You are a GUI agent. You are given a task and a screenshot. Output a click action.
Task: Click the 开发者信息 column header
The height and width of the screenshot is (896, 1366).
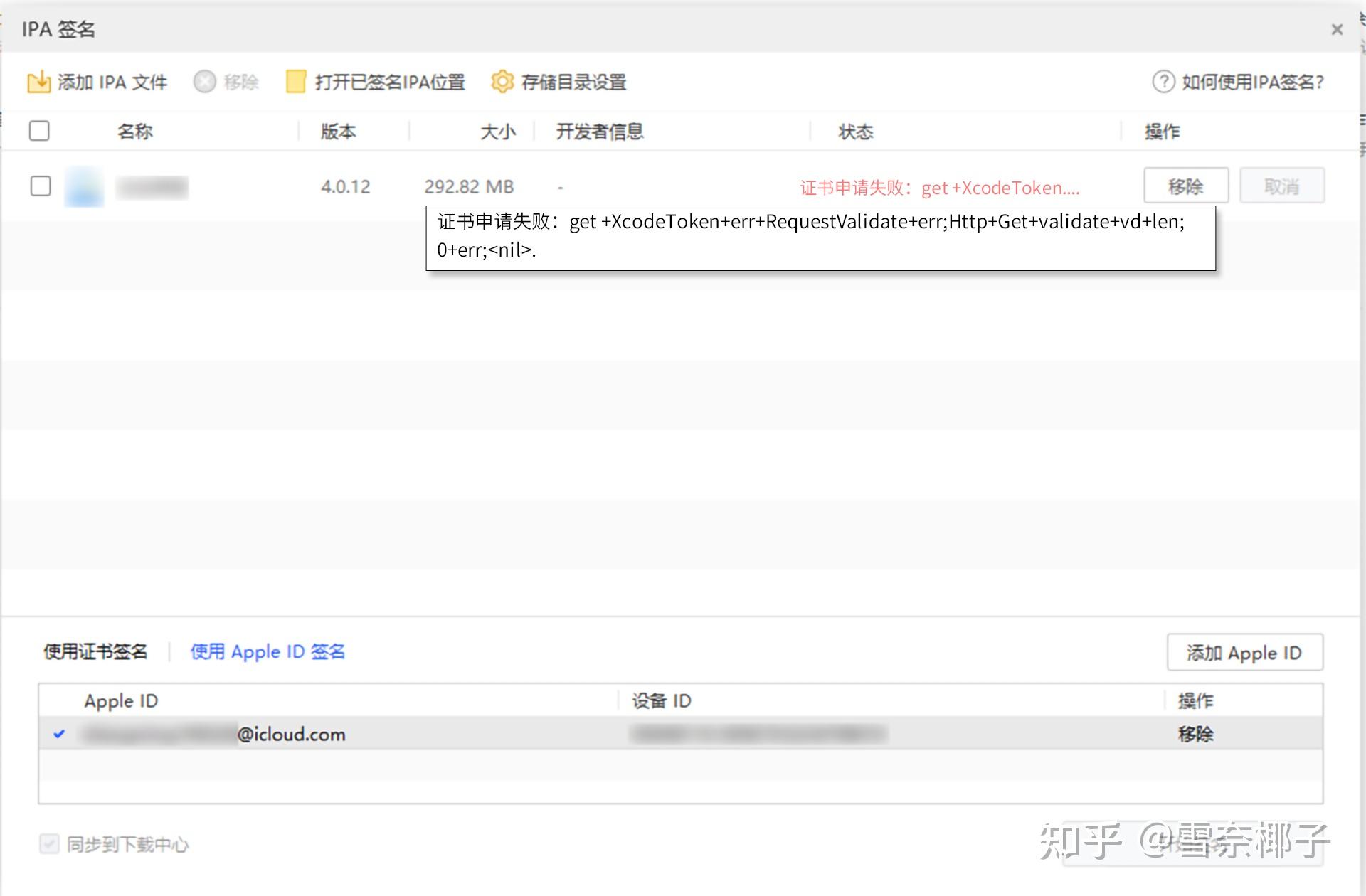point(600,132)
